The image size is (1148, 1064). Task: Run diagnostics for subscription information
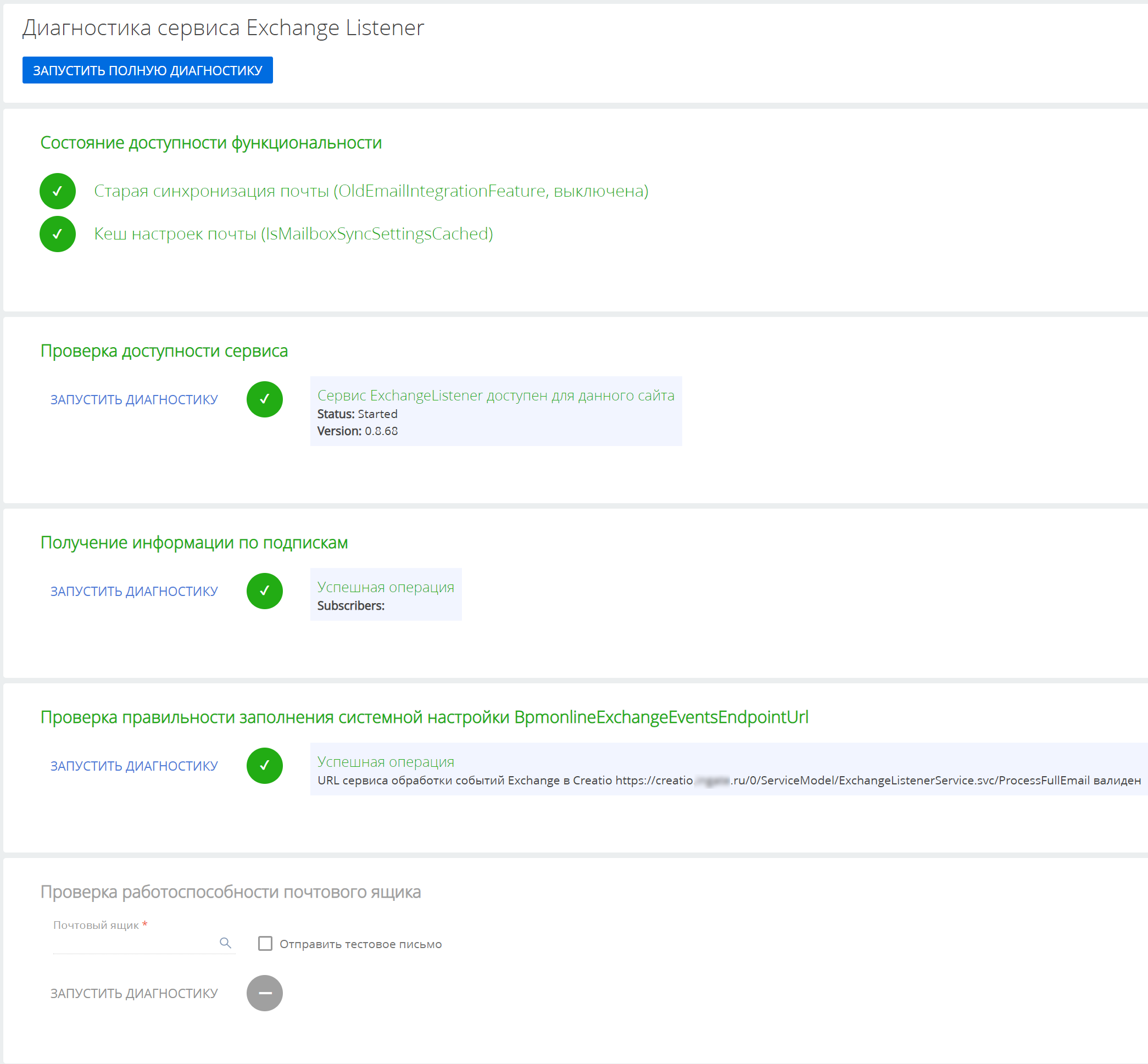tap(134, 591)
